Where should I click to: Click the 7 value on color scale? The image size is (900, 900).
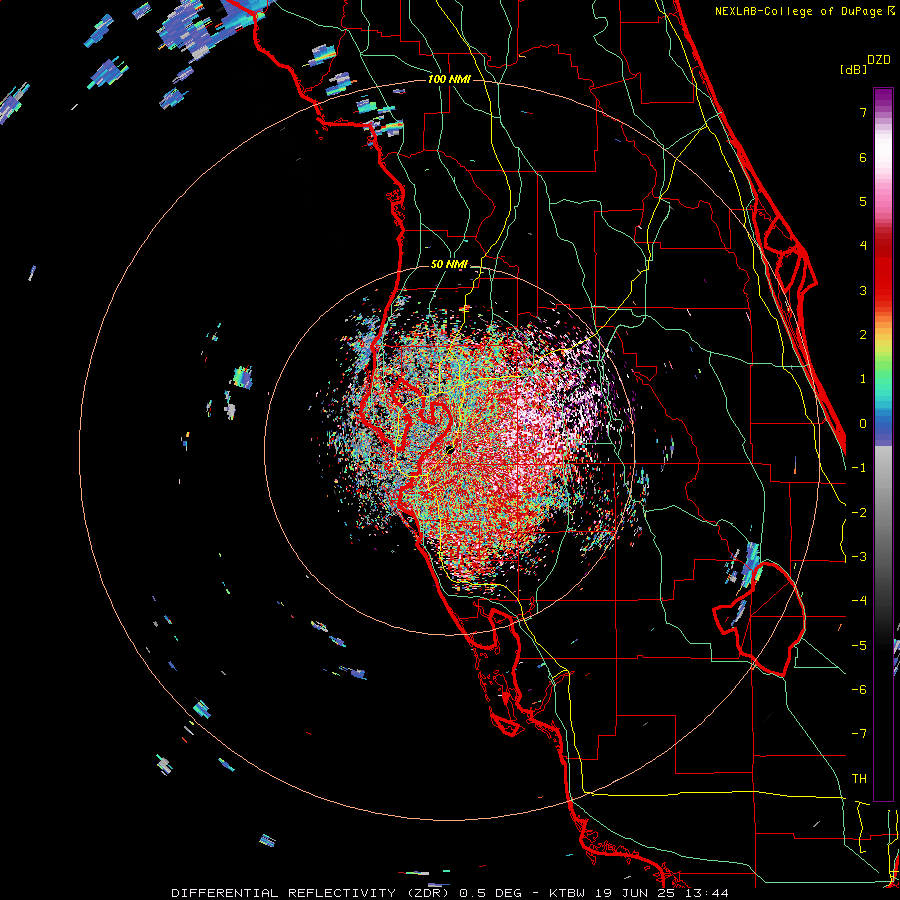(863, 112)
